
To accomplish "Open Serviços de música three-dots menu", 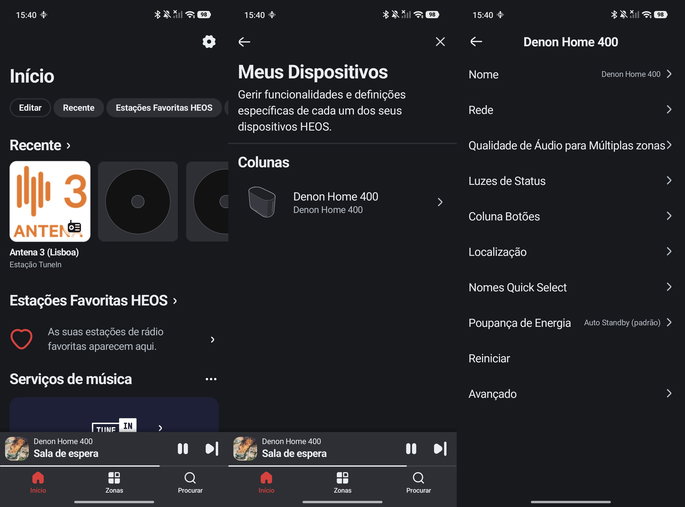I will click(x=211, y=379).
